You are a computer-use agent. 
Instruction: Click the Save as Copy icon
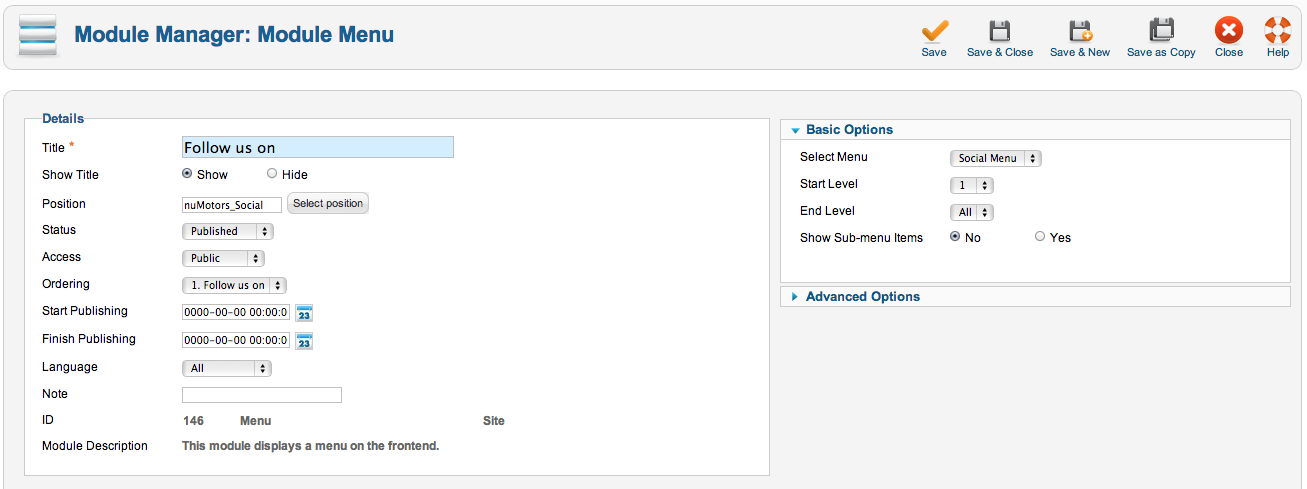click(x=1161, y=30)
